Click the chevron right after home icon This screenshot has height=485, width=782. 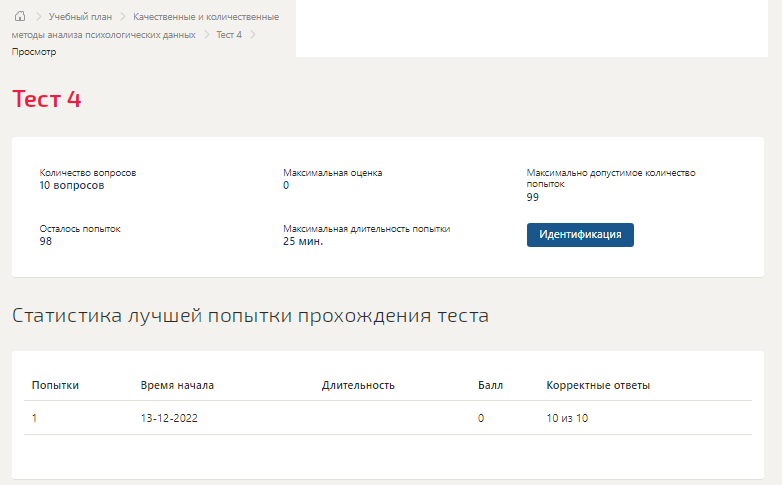click(38, 17)
